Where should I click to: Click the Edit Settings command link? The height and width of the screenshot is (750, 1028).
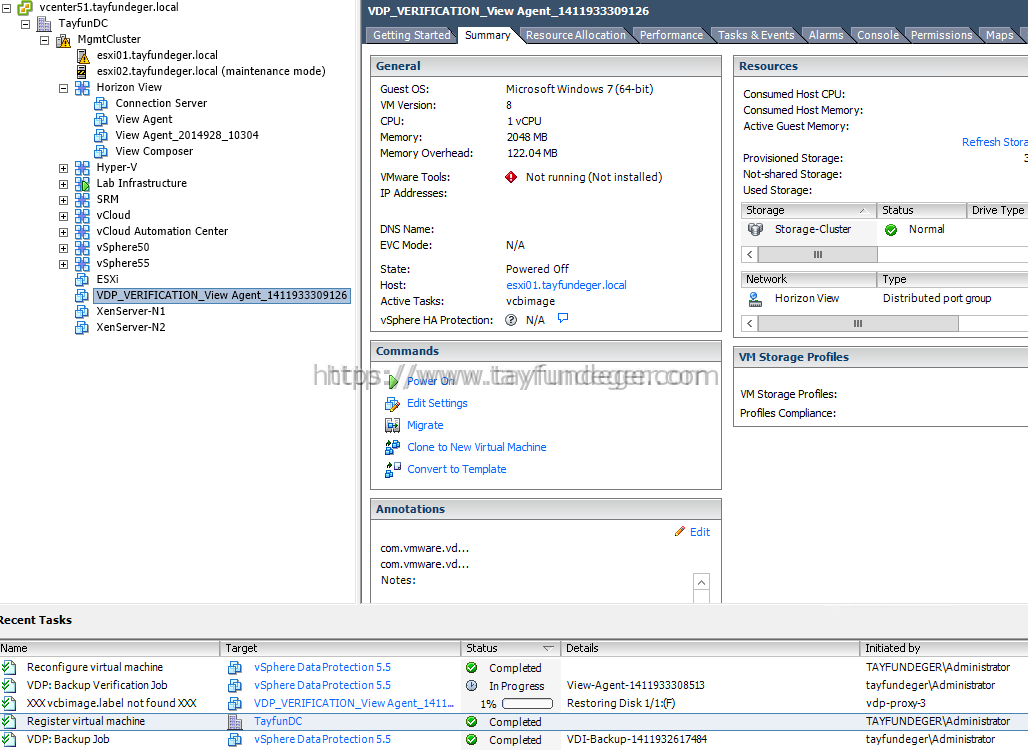pos(437,403)
